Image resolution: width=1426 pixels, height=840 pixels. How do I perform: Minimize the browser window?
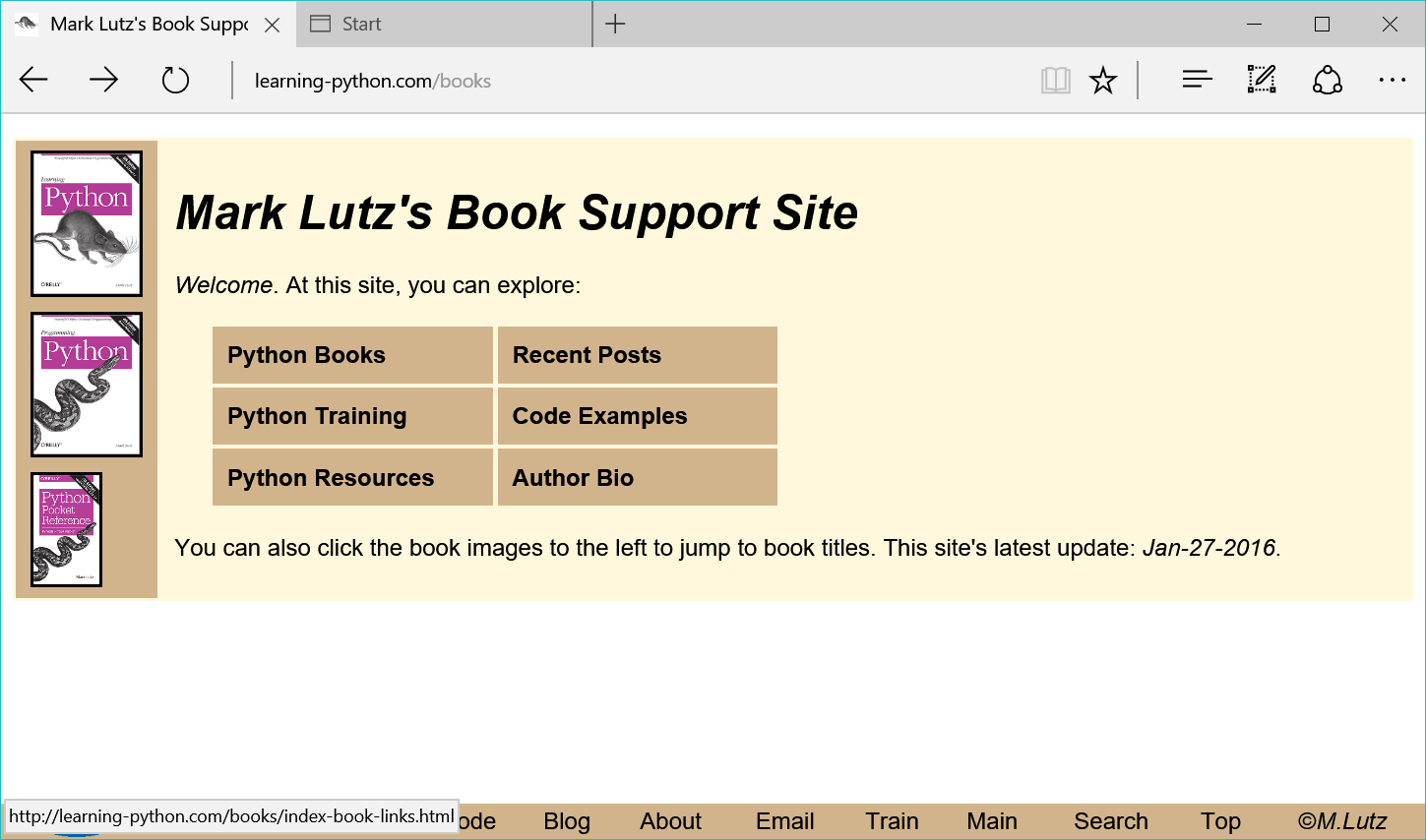1254,24
